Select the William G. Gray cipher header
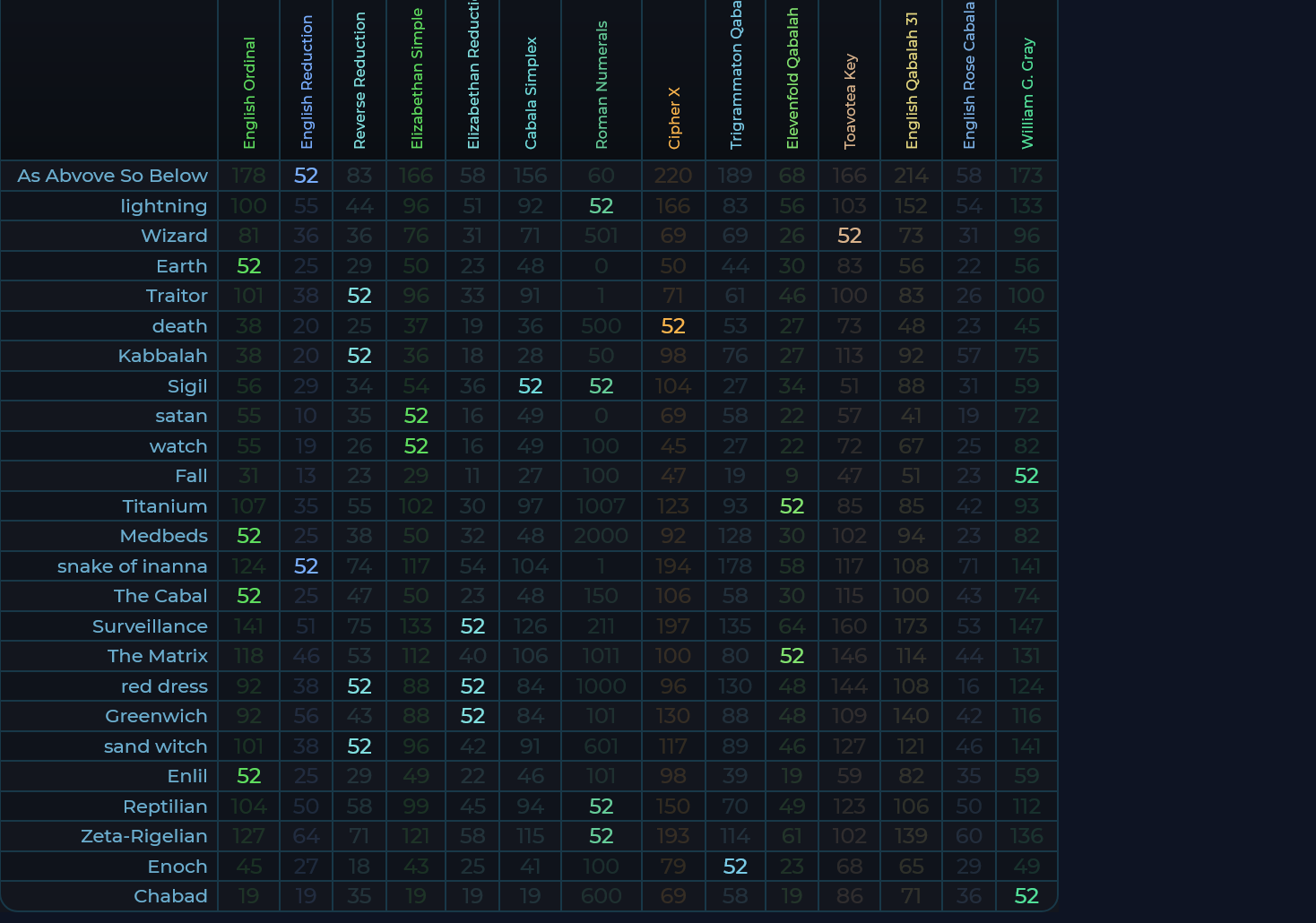This screenshot has width=1316, height=923. point(1027,93)
